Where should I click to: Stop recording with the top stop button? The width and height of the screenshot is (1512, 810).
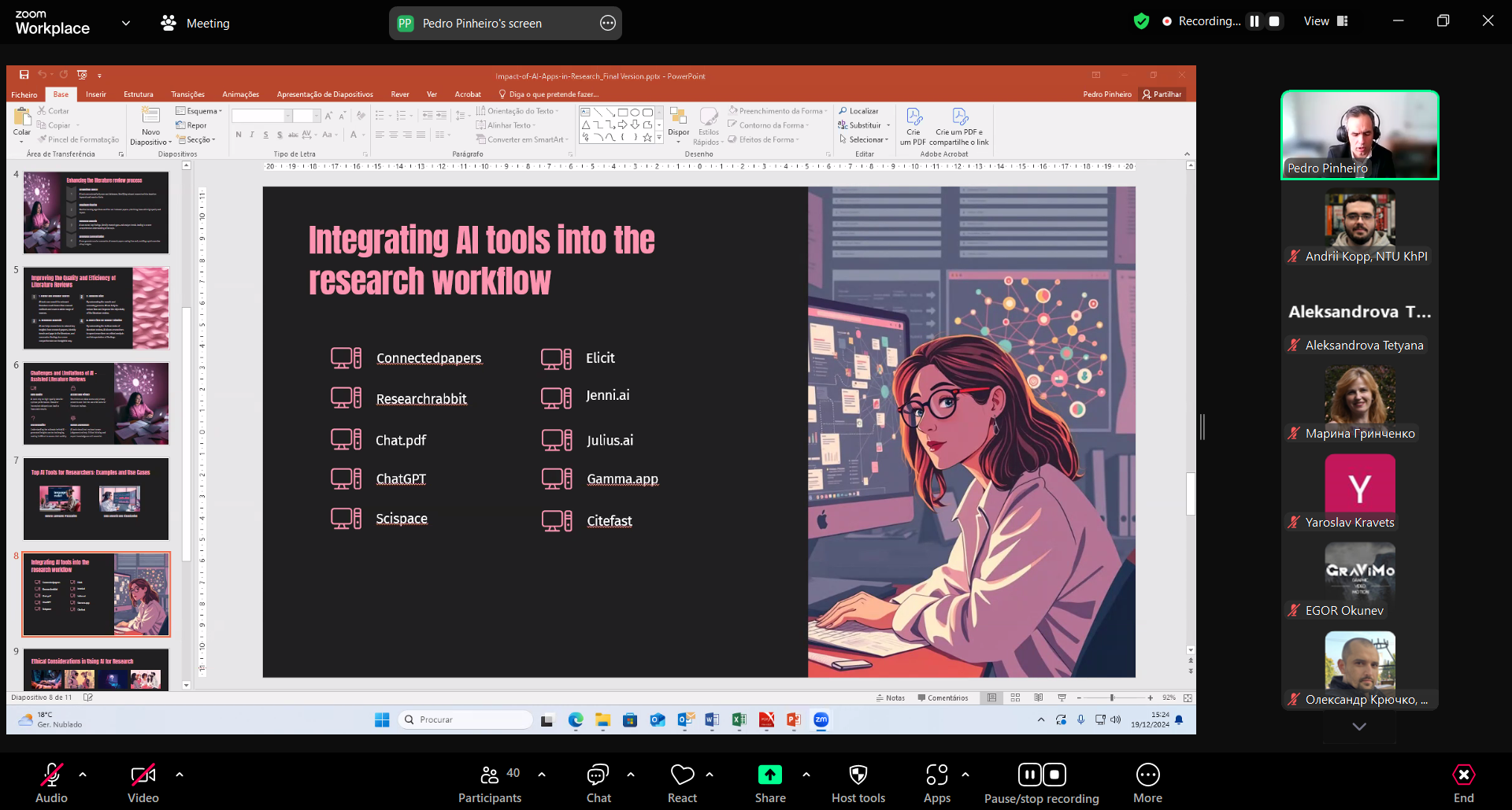point(1274,21)
